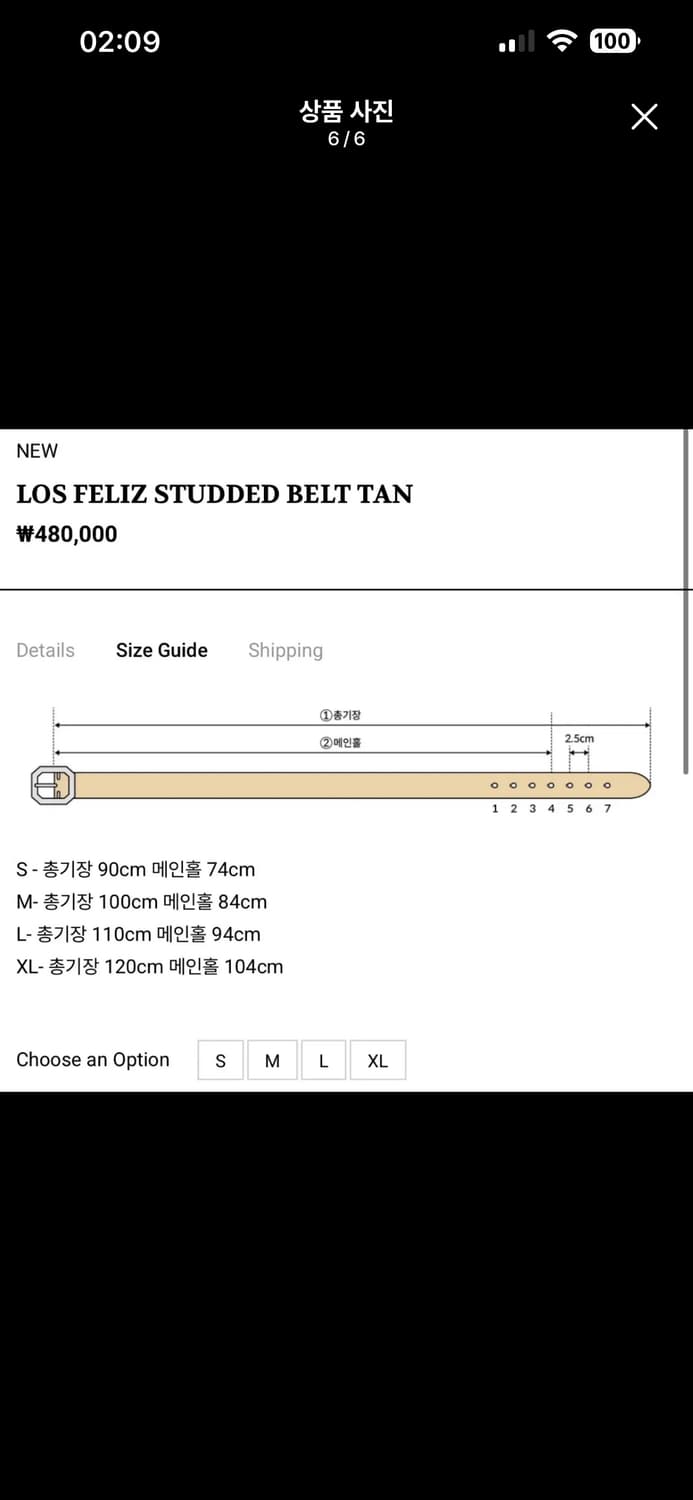Image resolution: width=693 pixels, height=1500 pixels.
Task: Tap the Wi-Fi status icon
Action: pos(563,41)
